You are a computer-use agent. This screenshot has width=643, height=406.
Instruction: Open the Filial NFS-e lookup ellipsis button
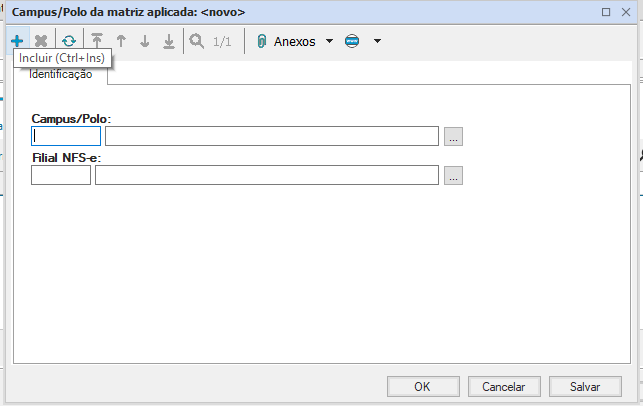(x=453, y=176)
